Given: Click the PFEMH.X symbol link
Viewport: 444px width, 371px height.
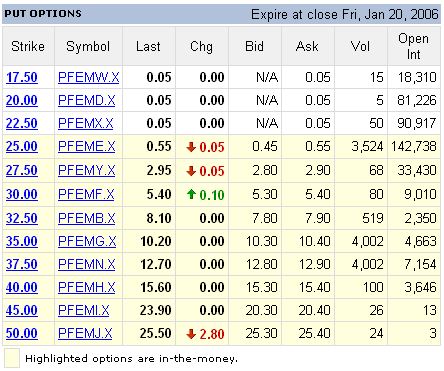Looking at the screenshot, I should tap(87, 287).
